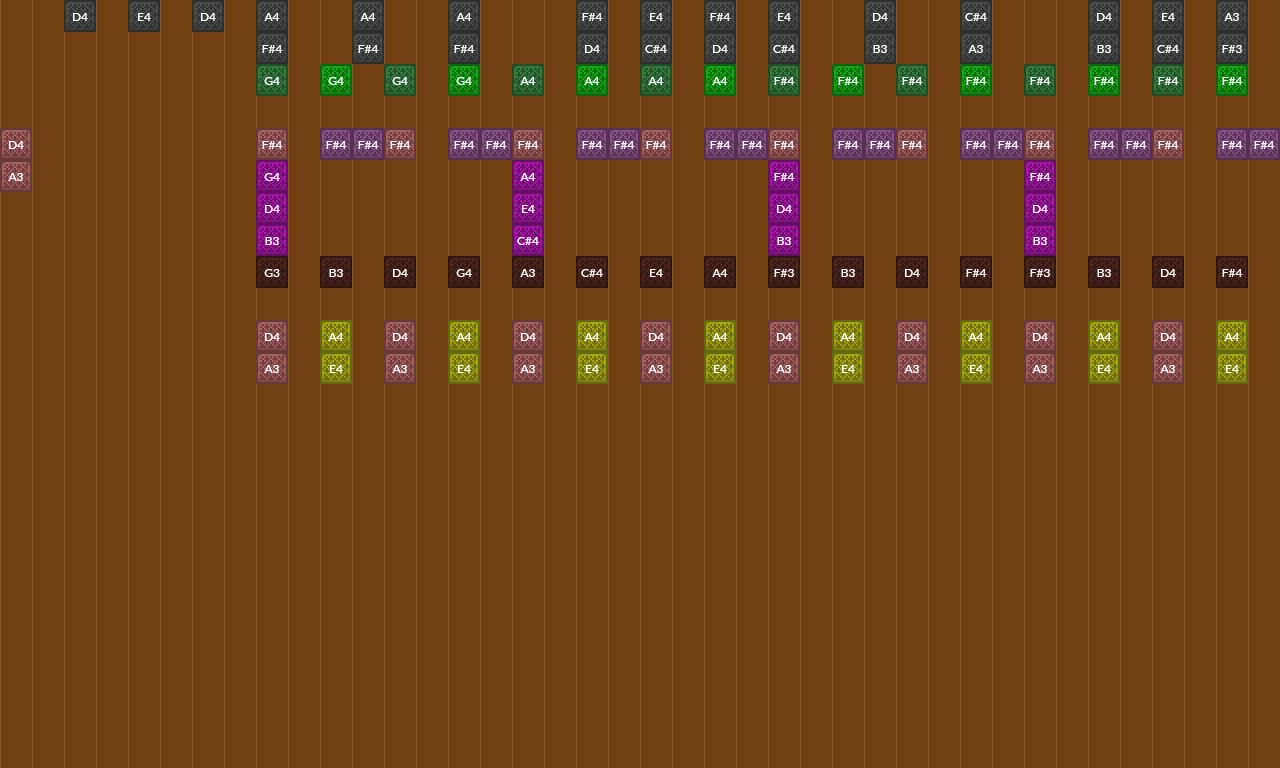Click the gray A3 block in top row
Image resolution: width=1280 pixels, height=768 pixels.
pyautogui.click(x=1232, y=17)
